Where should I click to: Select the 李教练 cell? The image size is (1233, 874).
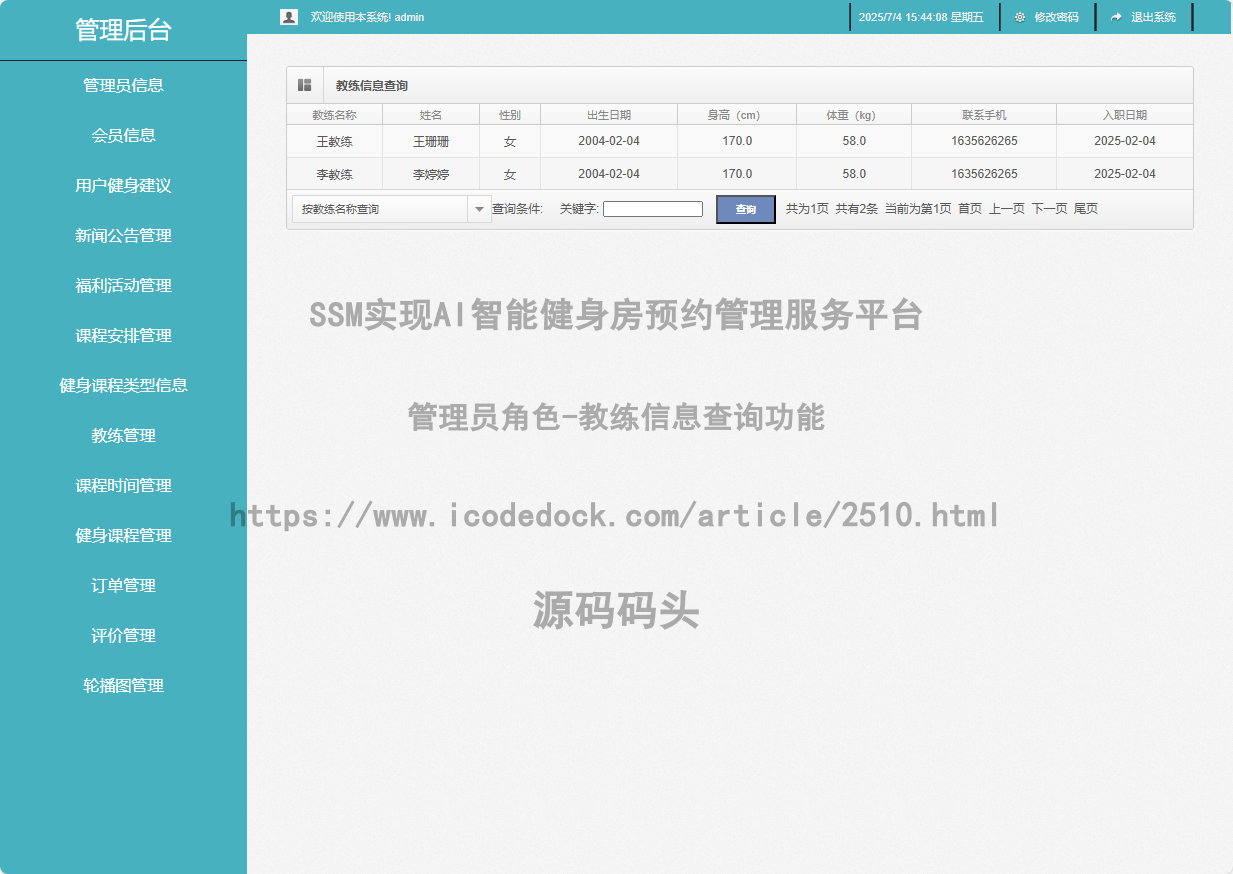(334, 174)
